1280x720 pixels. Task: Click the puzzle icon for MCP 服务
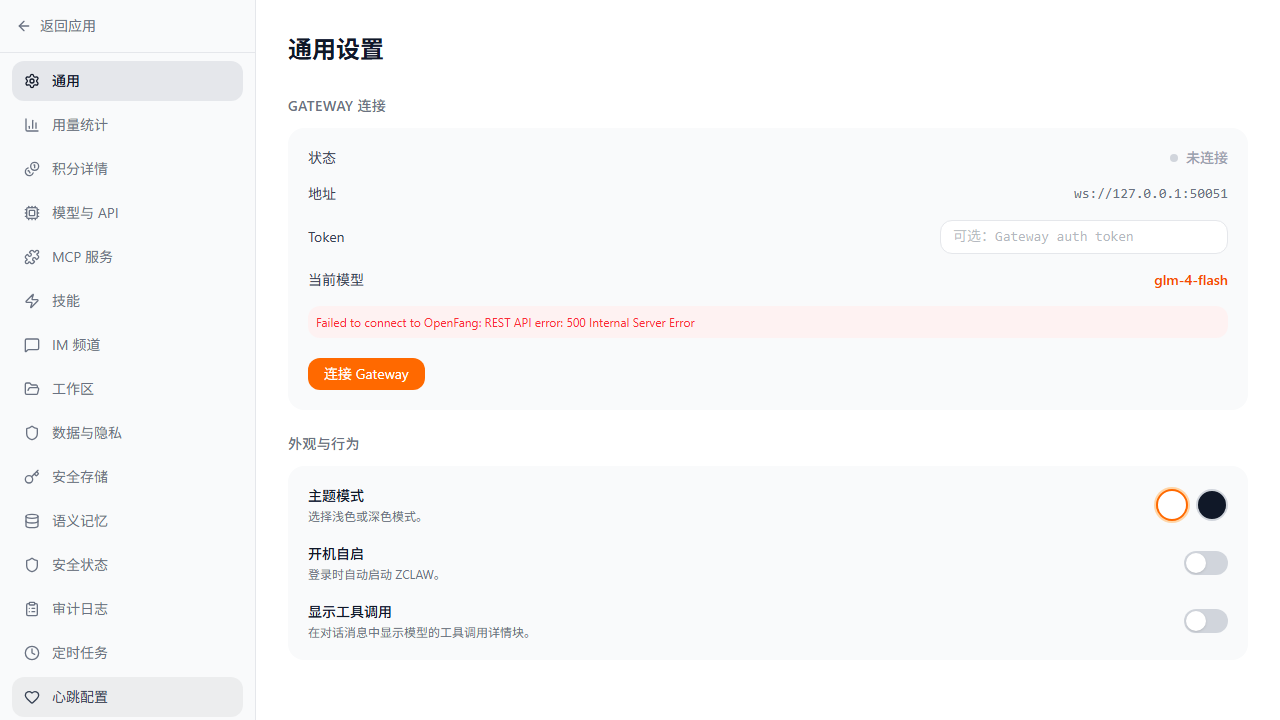point(32,257)
